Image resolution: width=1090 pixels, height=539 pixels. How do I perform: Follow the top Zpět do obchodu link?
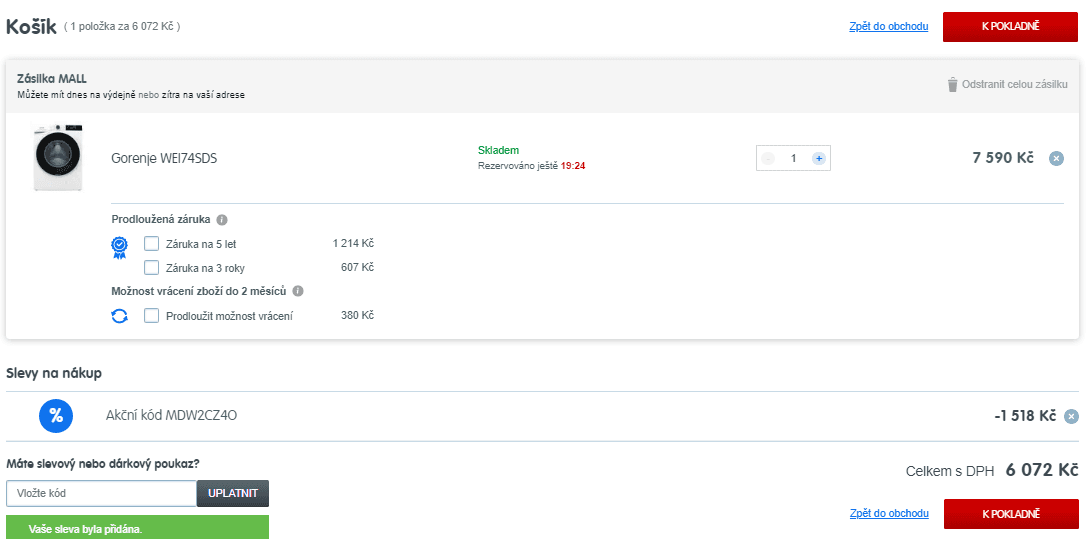[888, 26]
